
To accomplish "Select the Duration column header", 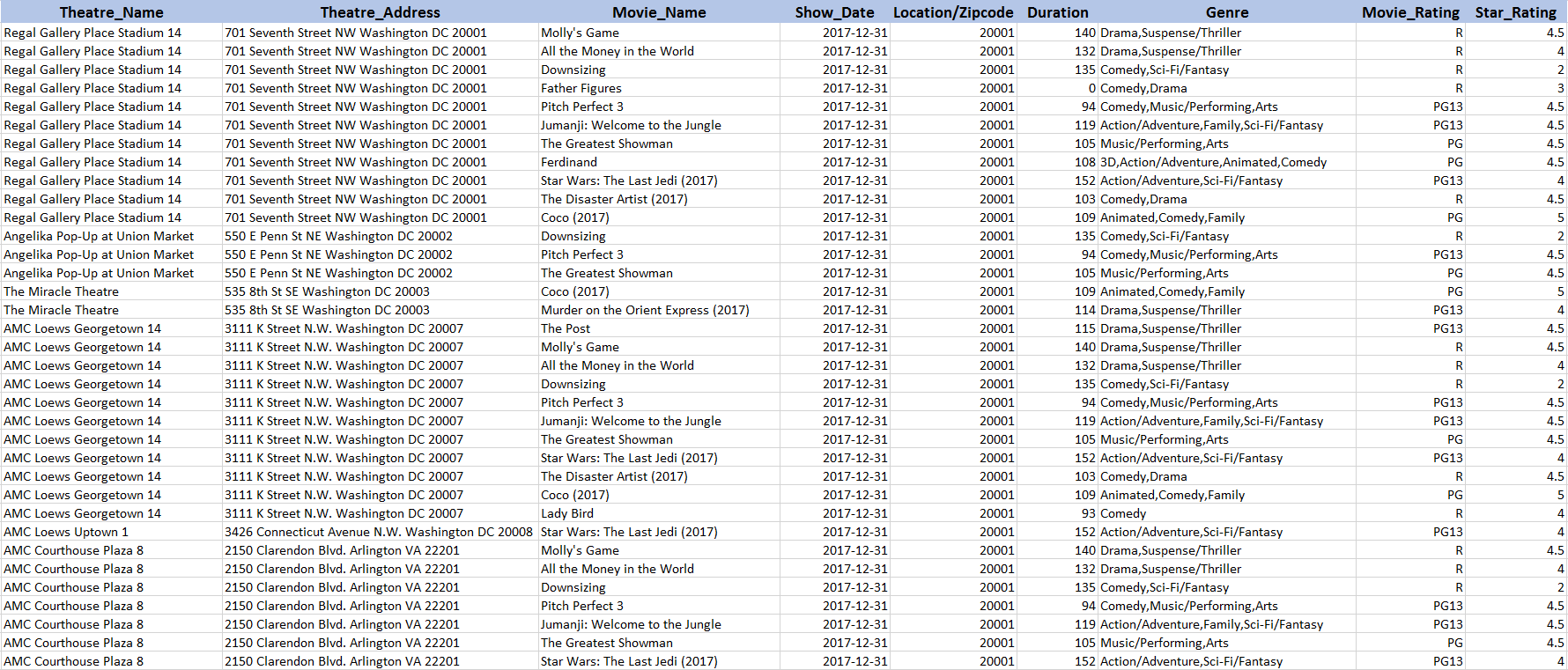I will (x=1057, y=12).
